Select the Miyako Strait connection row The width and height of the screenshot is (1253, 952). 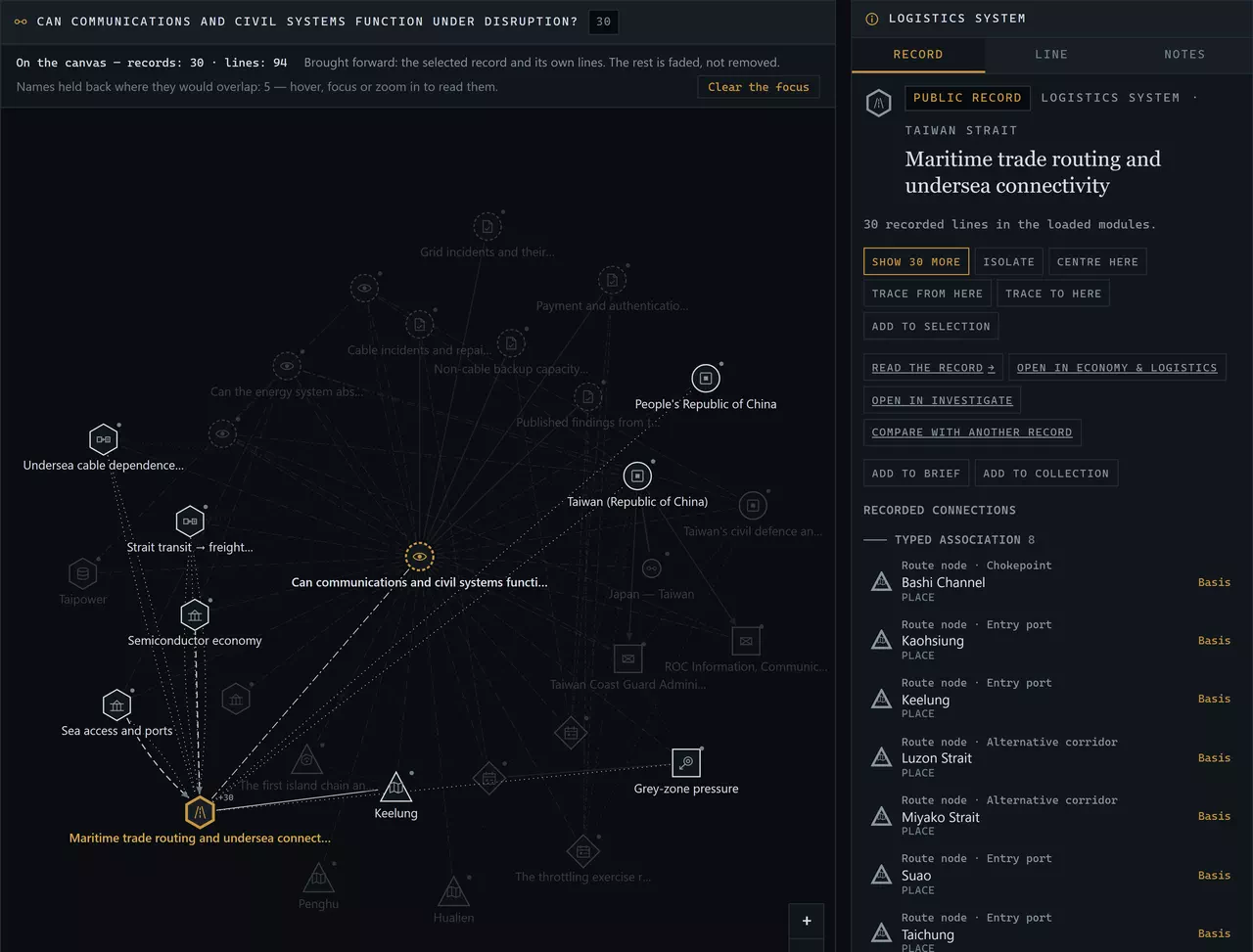1051,816
